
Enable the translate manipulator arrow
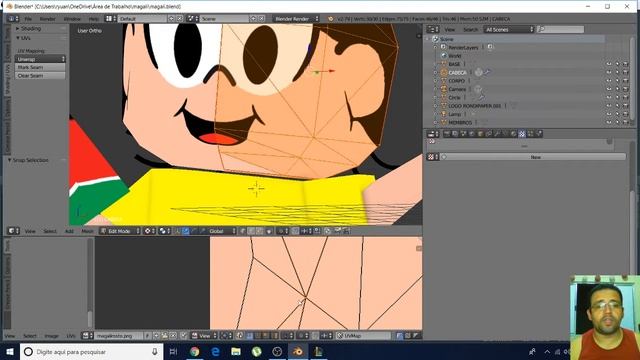coord(186,231)
